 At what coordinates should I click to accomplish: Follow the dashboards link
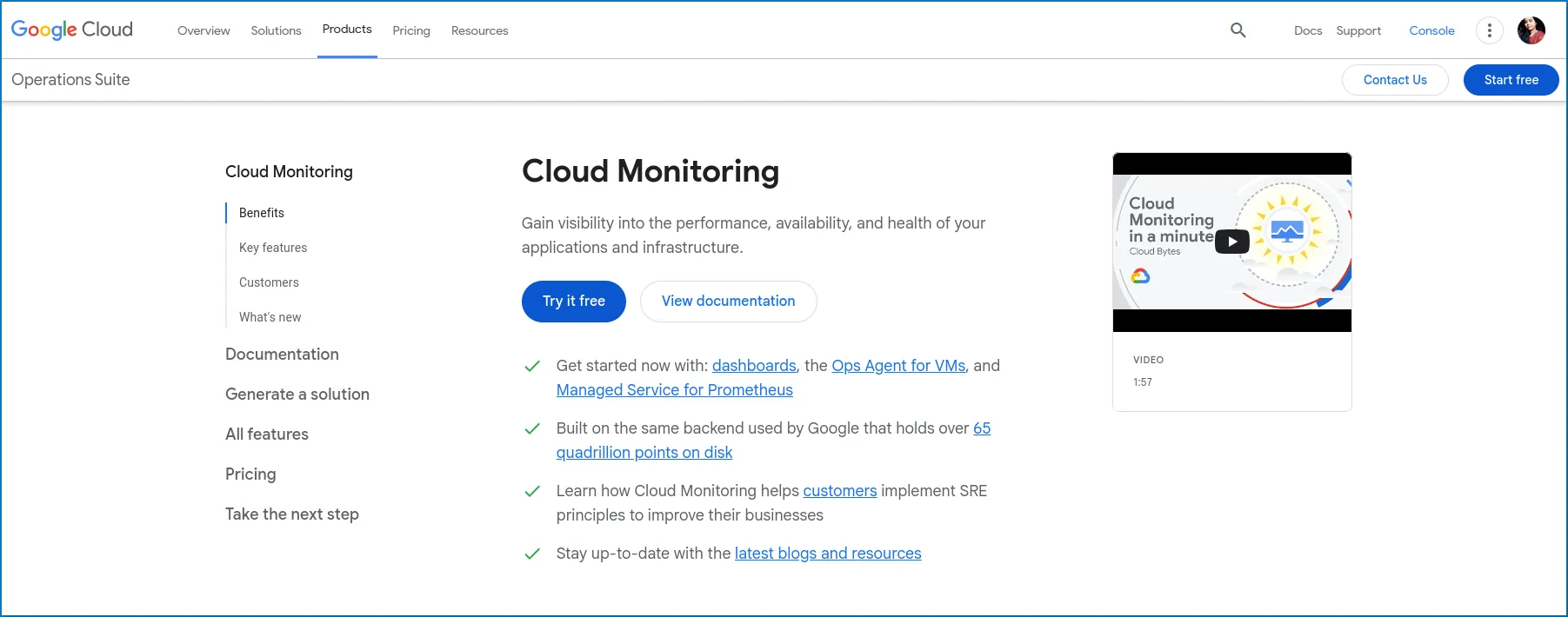click(x=754, y=366)
